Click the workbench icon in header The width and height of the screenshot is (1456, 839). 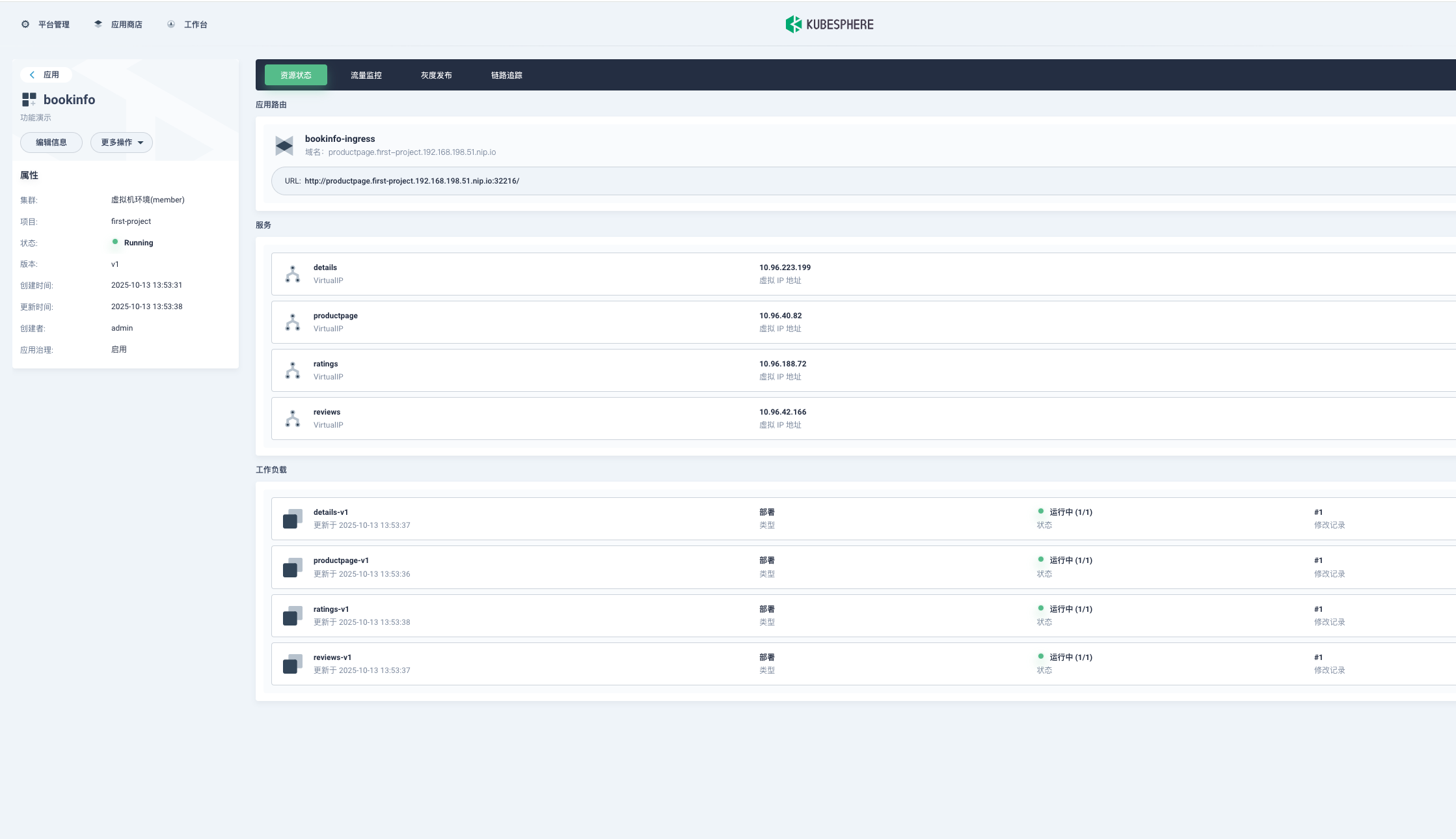pos(171,24)
